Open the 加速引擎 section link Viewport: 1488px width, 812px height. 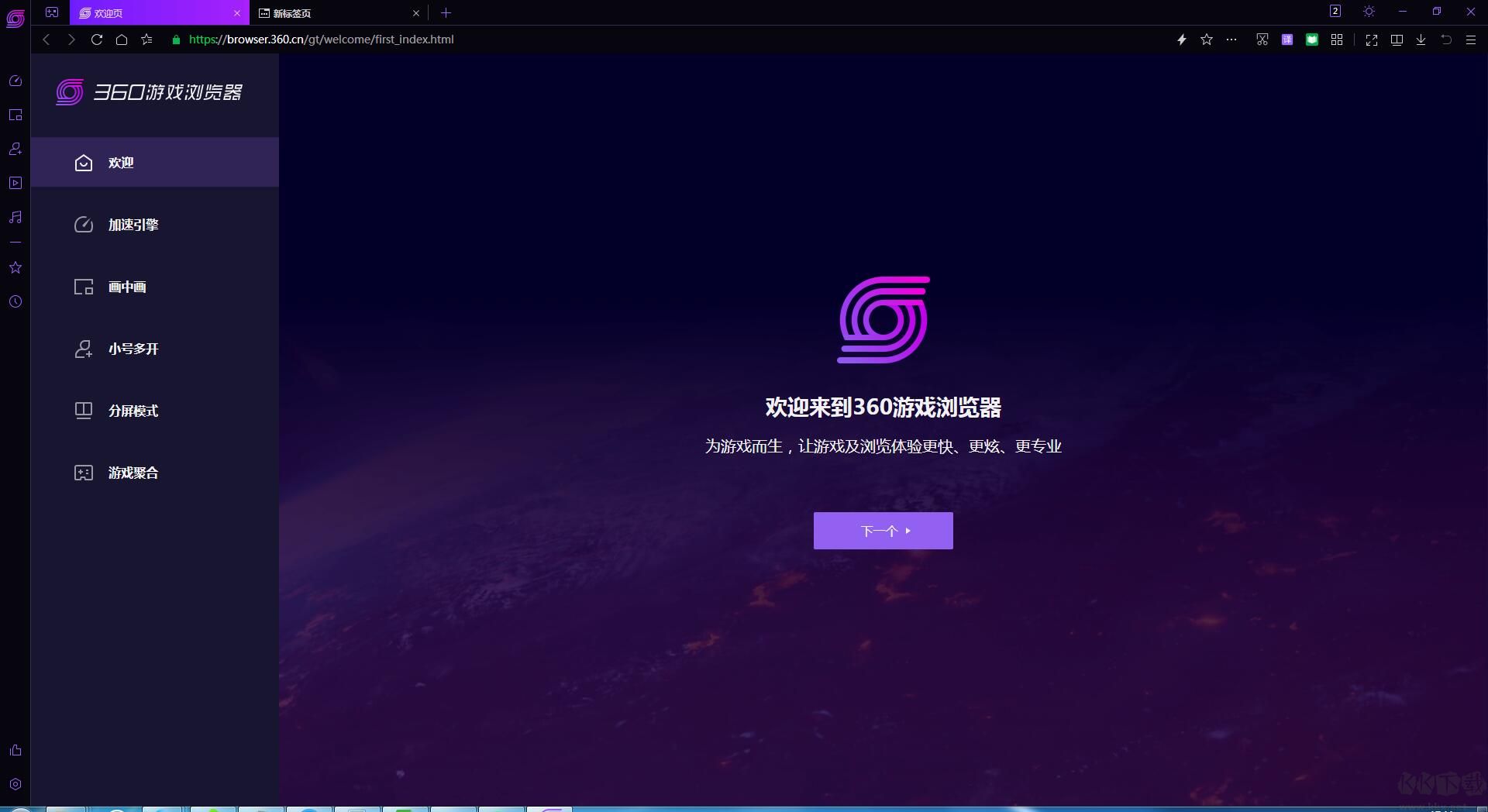132,225
